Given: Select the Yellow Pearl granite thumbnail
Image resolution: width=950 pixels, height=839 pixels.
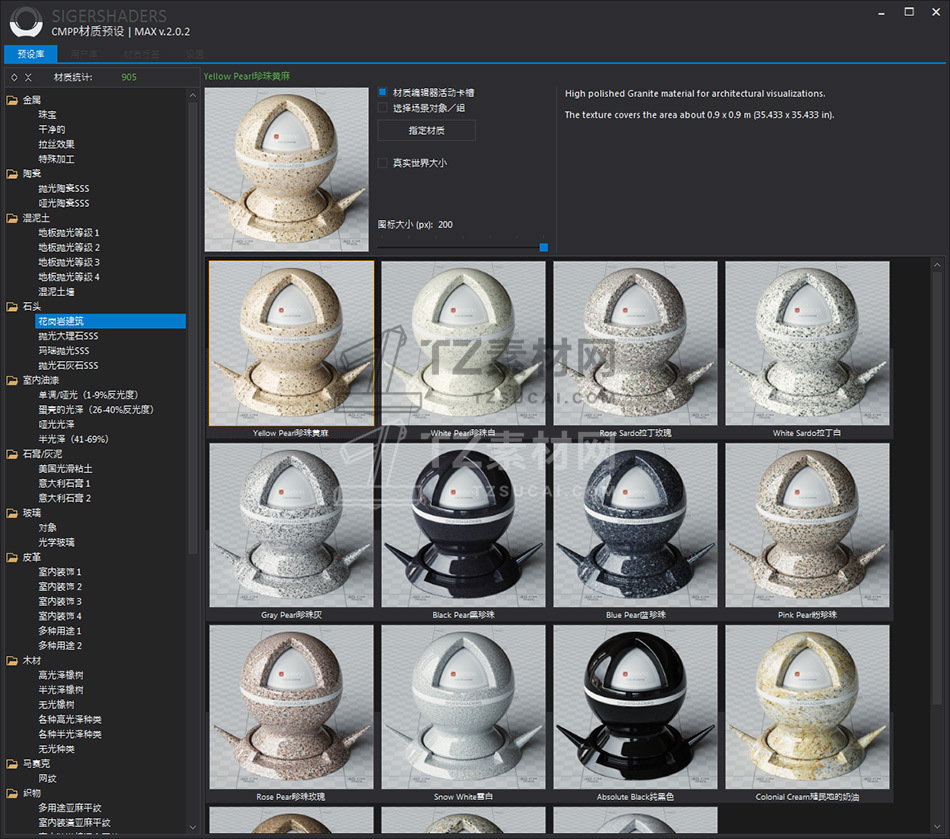Looking at the screenshot, I should click(x=291, y=343).
